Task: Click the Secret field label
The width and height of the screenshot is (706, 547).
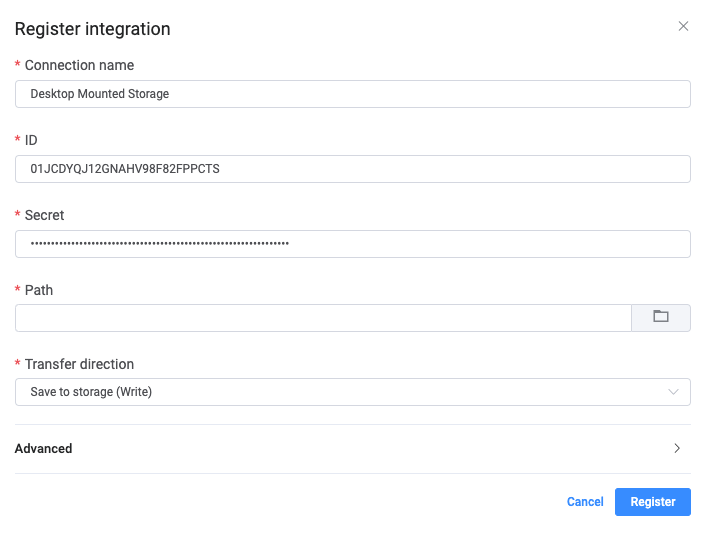Action: click(45, 215)
